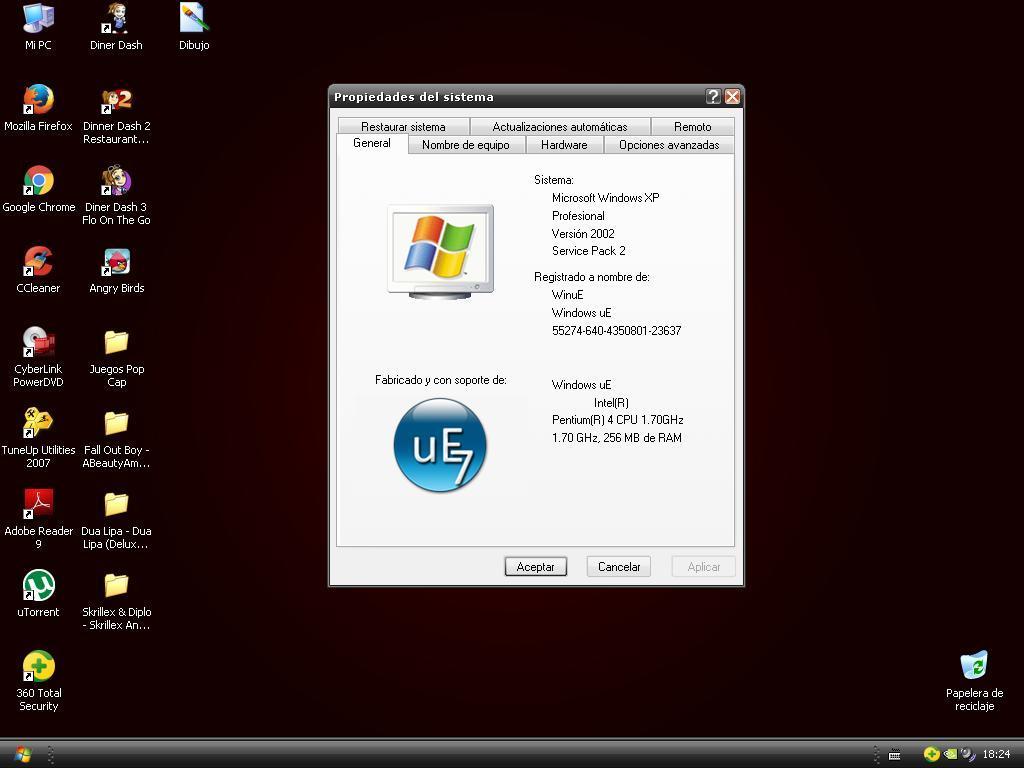Click the Cancelar button

(619, 567)
